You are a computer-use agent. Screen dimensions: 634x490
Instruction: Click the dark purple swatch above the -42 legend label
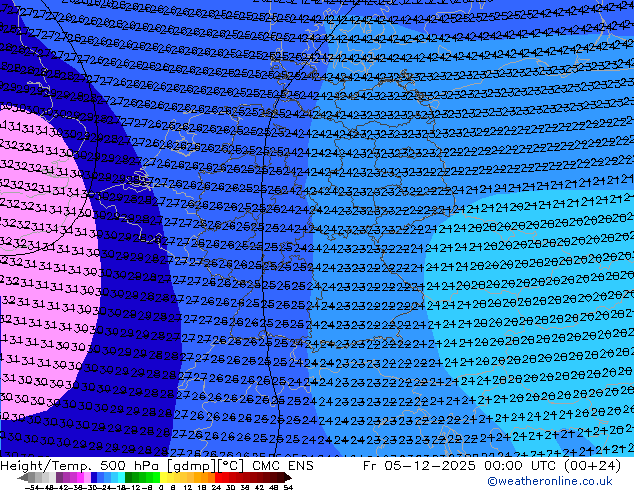coord(59,478)
